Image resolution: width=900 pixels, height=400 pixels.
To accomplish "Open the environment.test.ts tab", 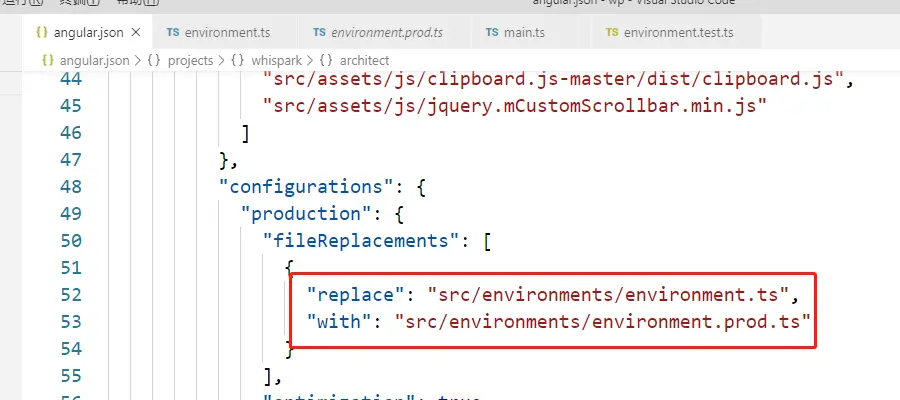I will click(676, 32).
